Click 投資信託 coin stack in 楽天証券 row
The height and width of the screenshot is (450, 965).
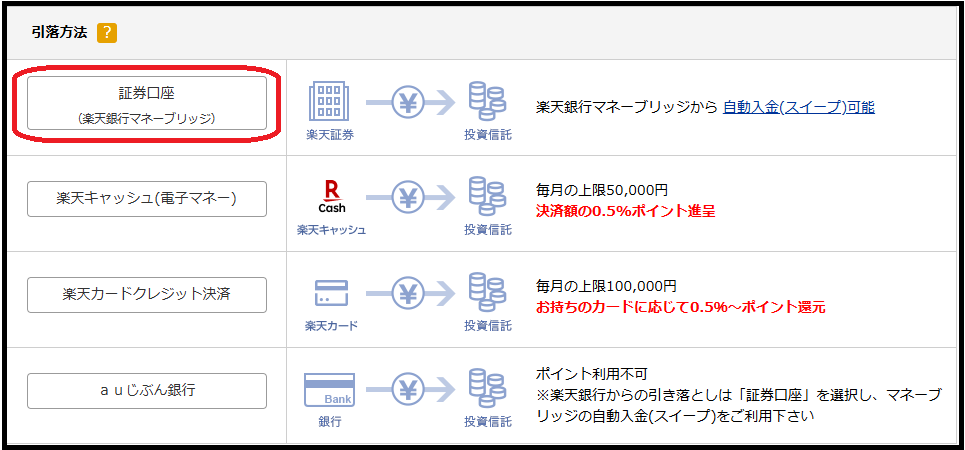coord(487,101)
